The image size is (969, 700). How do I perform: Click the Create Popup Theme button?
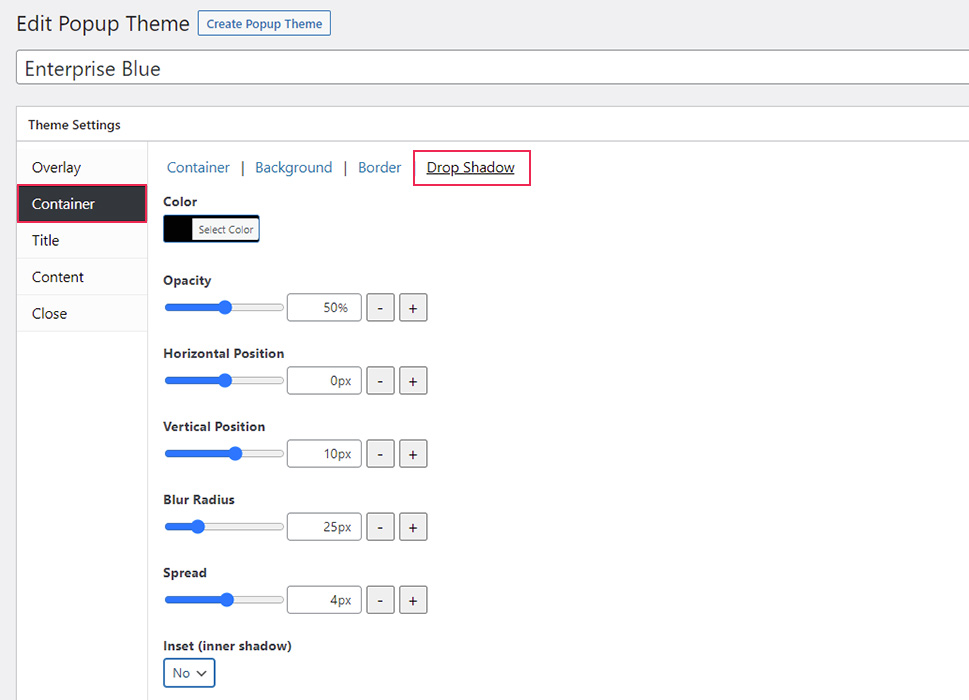point(263,22)
